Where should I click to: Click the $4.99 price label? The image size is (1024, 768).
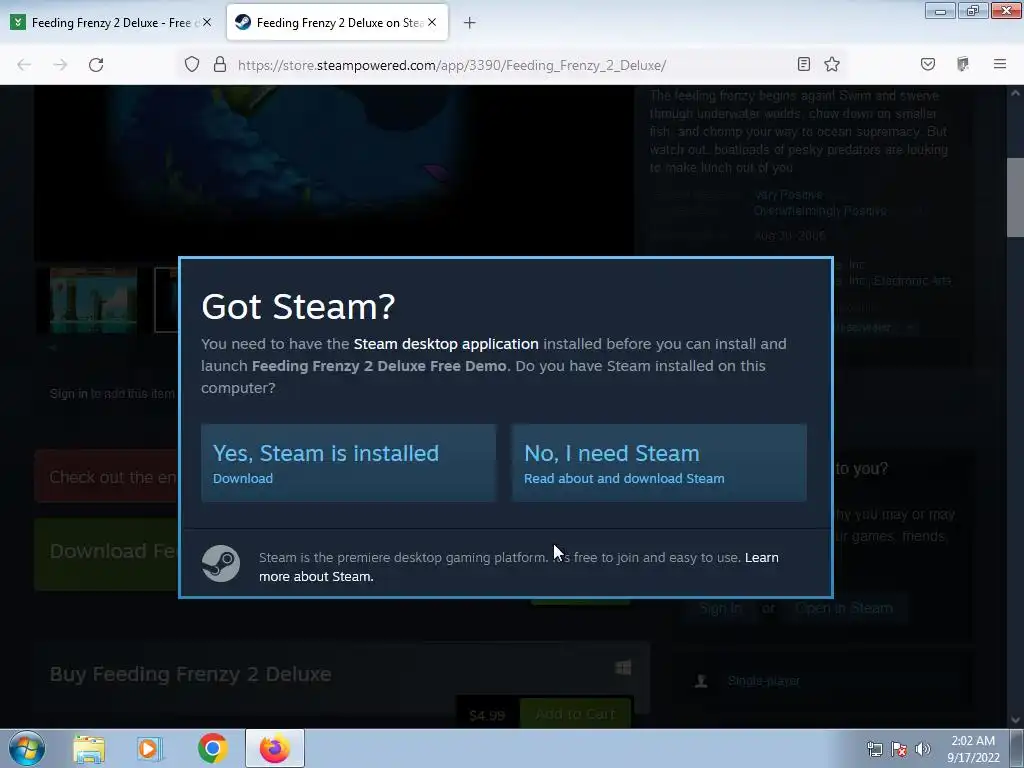487,715
